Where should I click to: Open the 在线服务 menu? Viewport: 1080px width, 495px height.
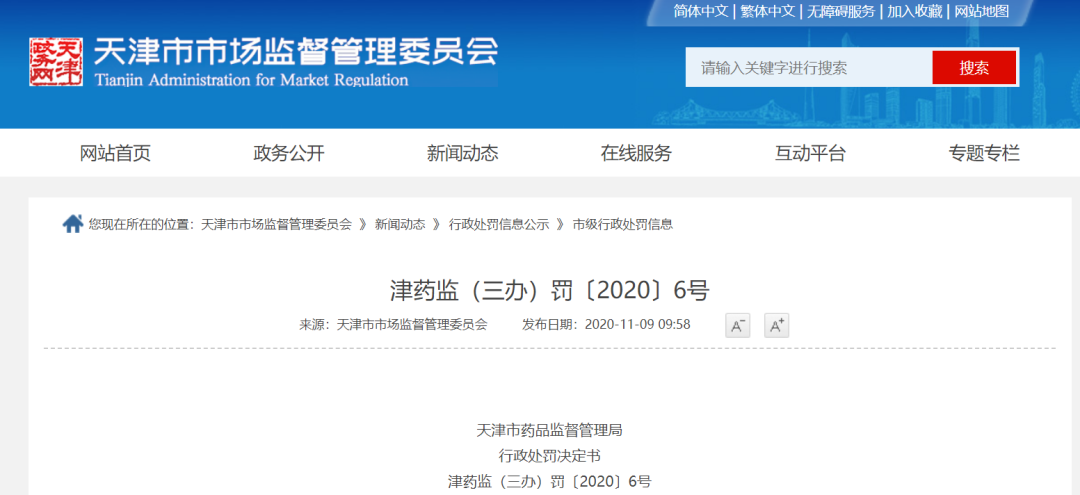(636, 154)
